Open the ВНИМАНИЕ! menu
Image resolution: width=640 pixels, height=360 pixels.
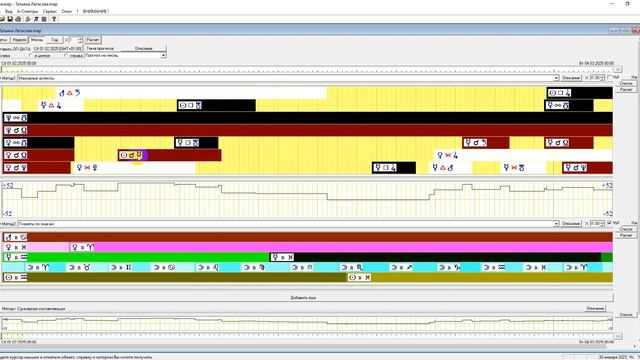tap(96, 11)
